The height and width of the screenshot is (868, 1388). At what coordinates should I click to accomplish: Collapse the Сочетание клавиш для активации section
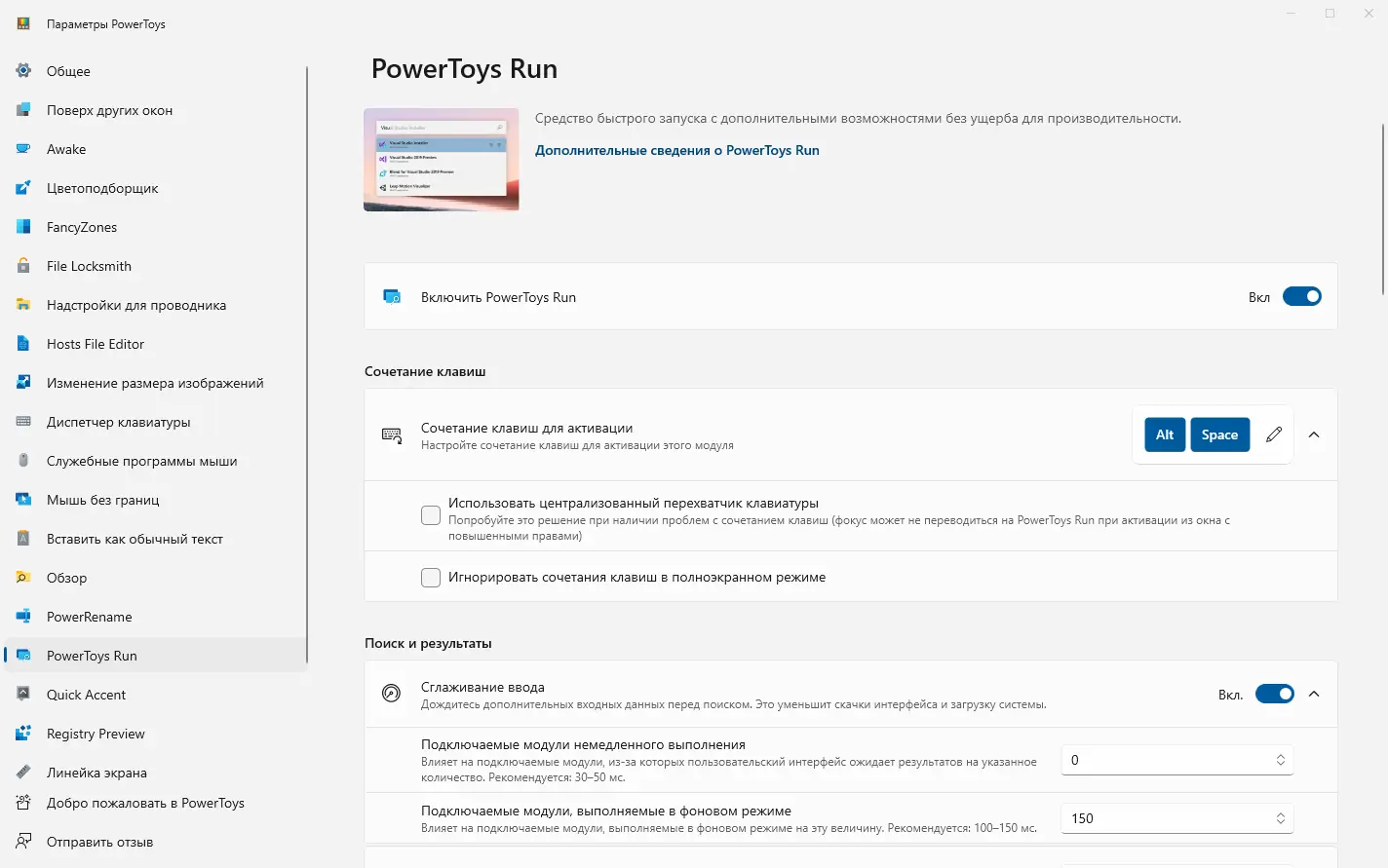[1314, 434]
